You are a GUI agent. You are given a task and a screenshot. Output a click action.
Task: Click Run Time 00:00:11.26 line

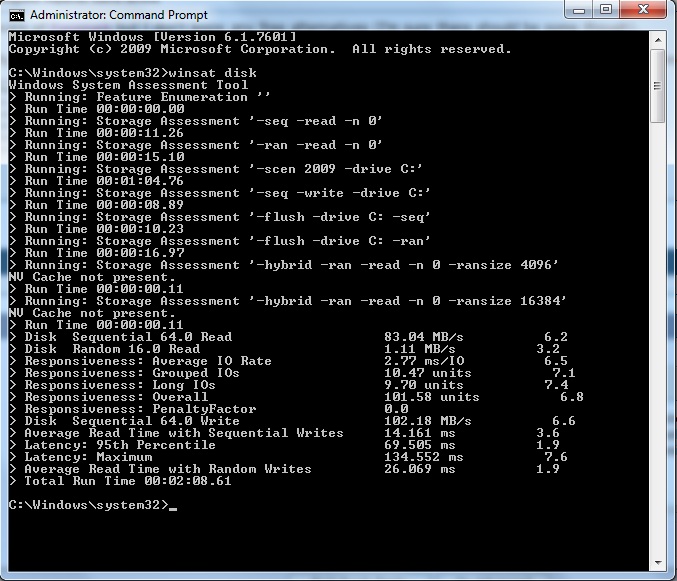(96, 133)
